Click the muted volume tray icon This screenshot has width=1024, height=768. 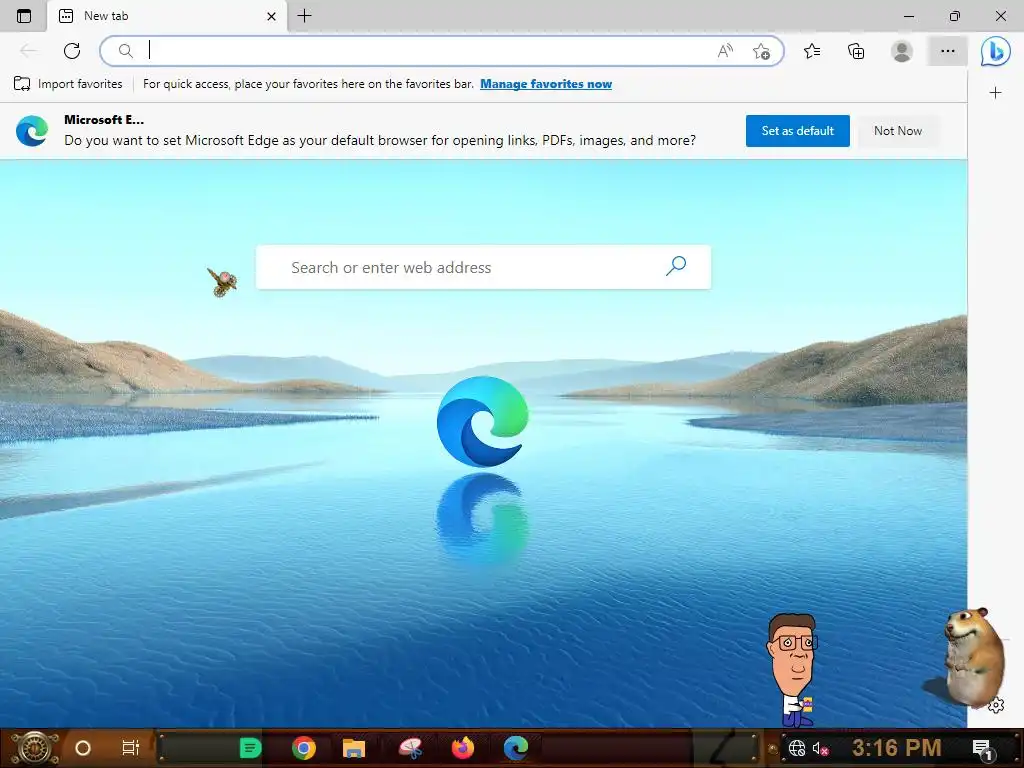(820, 748)
